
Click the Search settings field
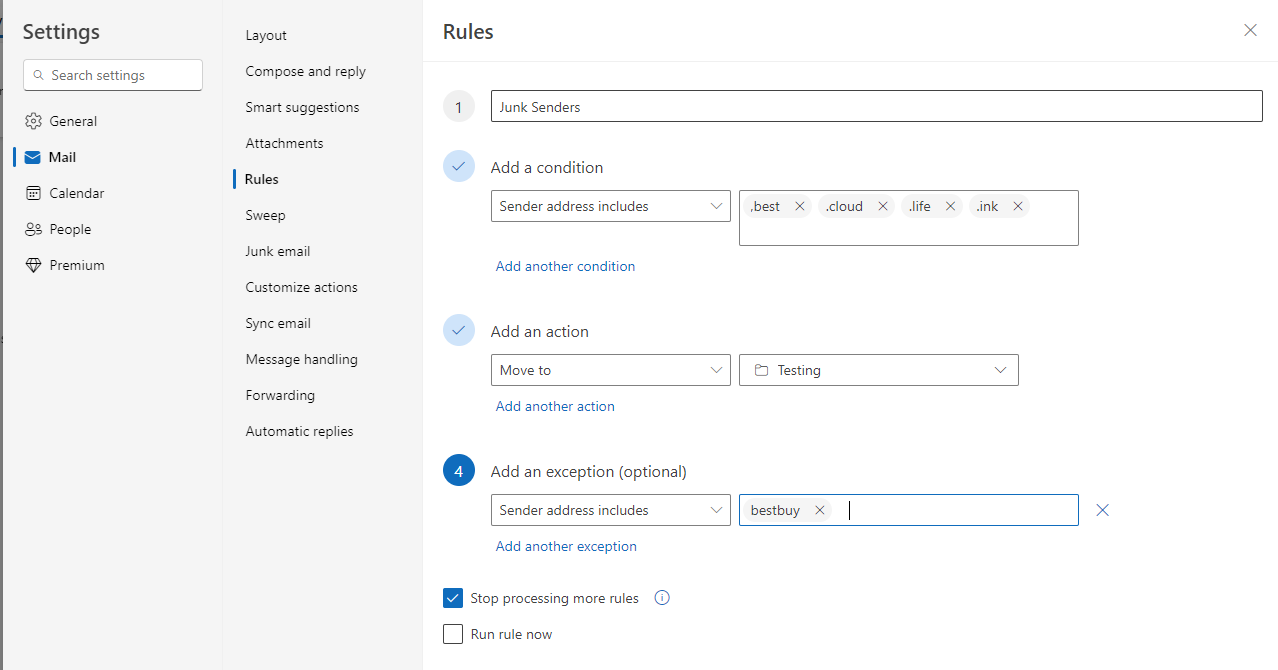113,75
